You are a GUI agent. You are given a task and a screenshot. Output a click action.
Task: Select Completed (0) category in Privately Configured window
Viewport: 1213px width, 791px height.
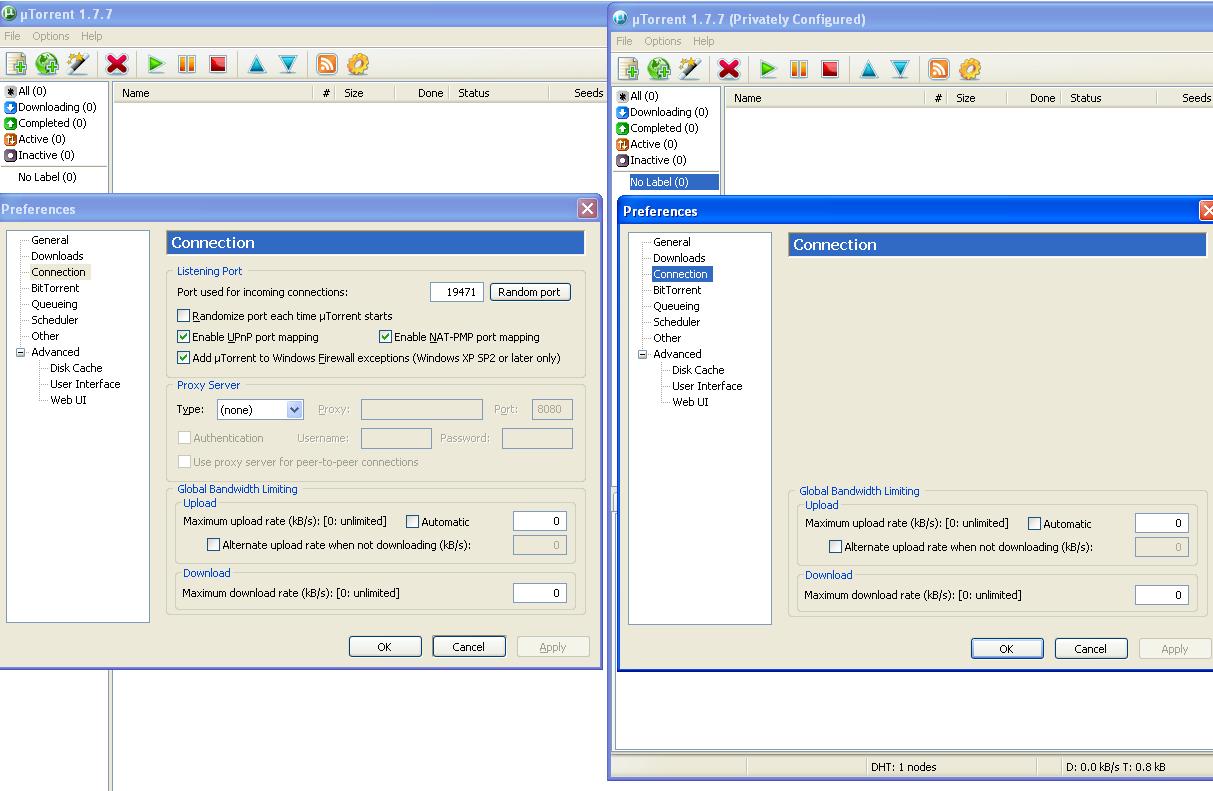[657, 128]
